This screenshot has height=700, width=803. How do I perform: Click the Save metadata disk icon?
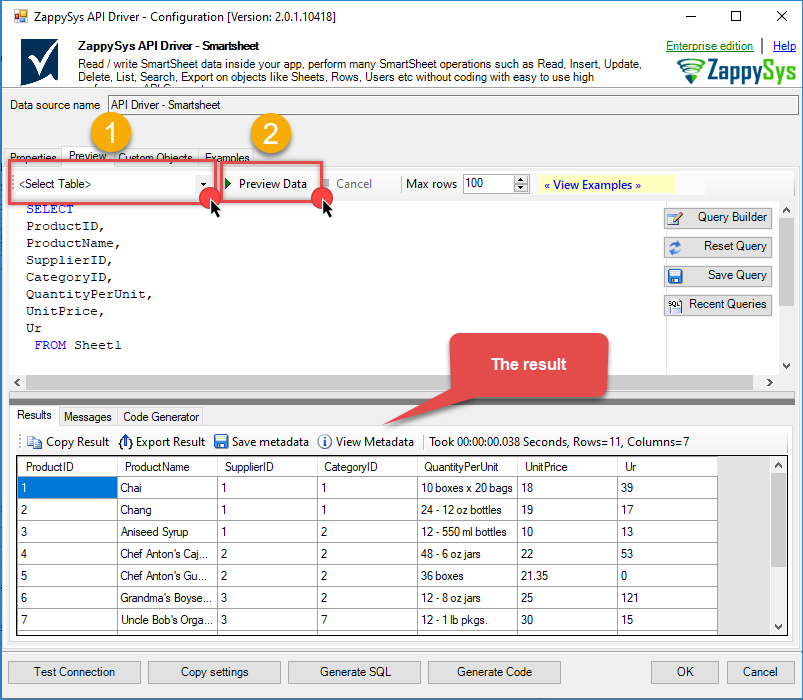tap(221, 441)
